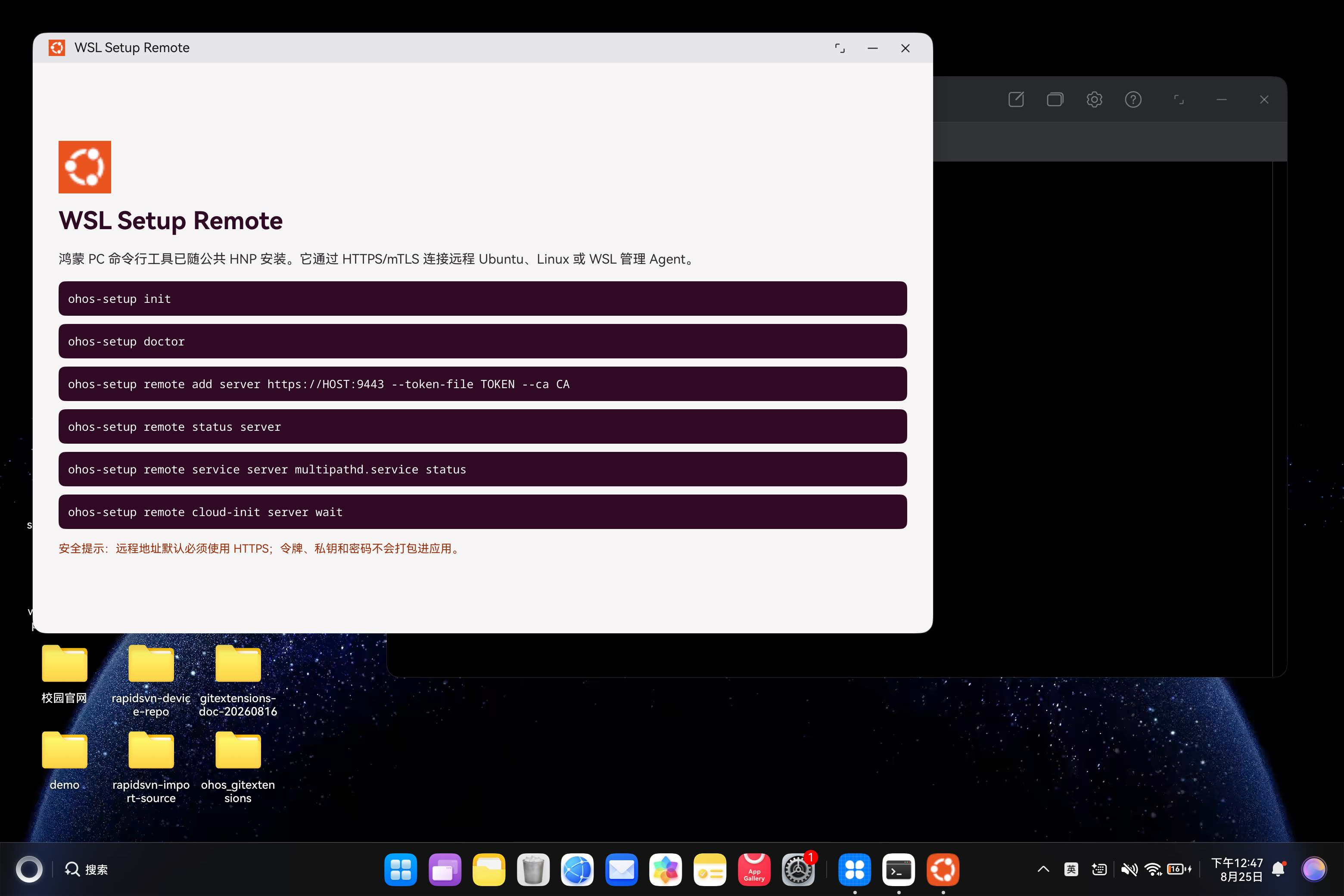Viewport: 1344px width, 896px height.
Task: Open the assistant orb at the taskbar's right end
Action: pyautogui.click(x=1313, y=870)
